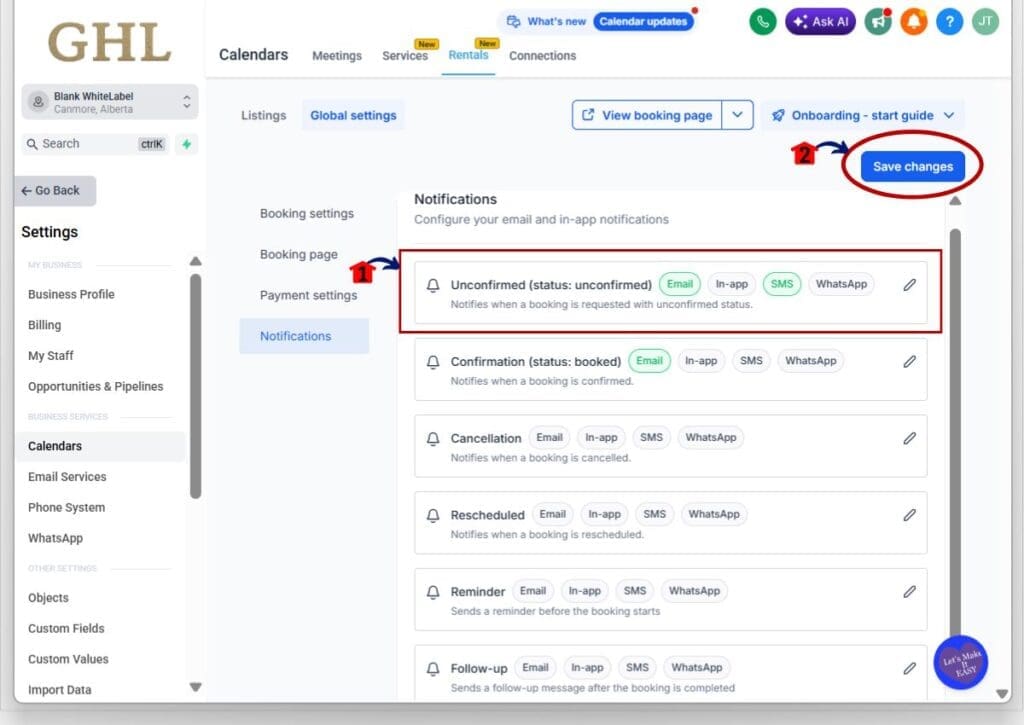Click the Save changes button
The height and width of the screenshot is (725, 1024).
pyautogui.click(x=912, y=167)
